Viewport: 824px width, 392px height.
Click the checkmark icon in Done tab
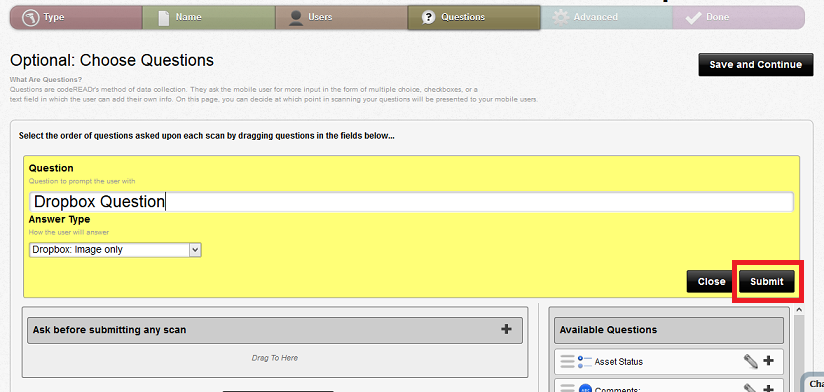pyautogui.click(x=694, y=18)
